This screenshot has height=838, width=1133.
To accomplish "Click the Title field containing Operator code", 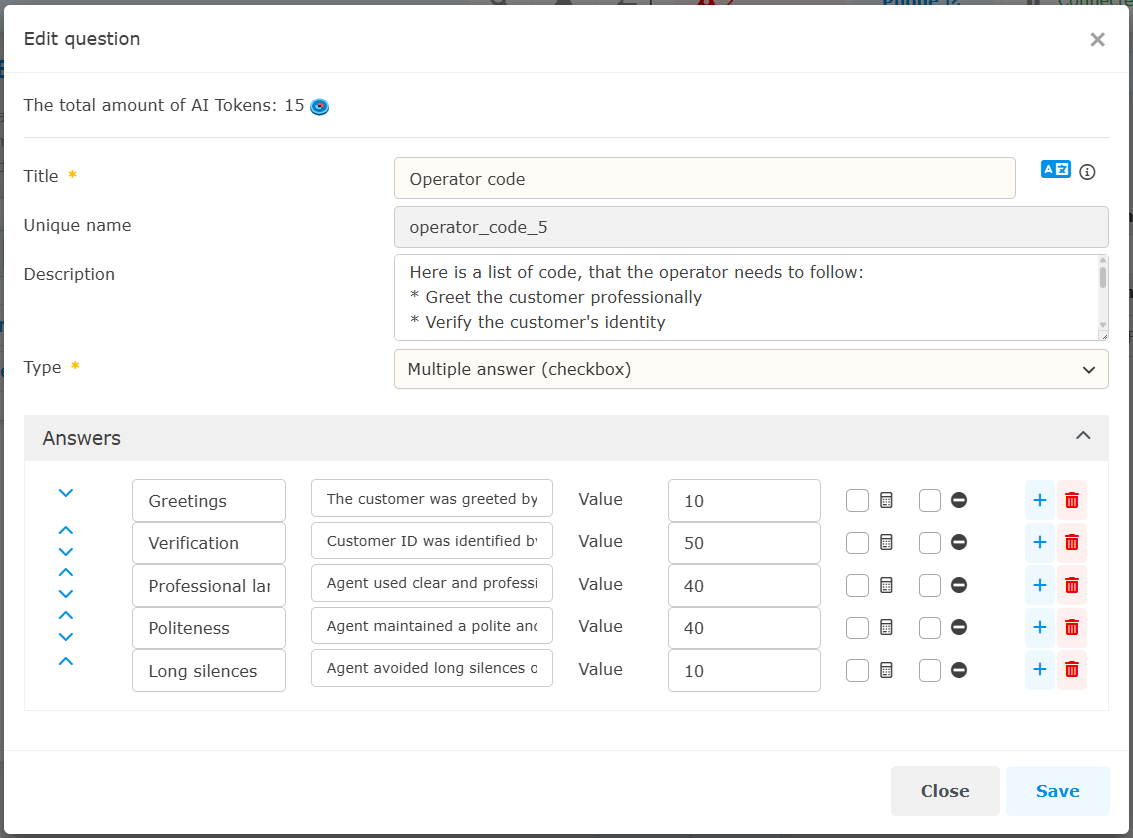I will [x=704, y=179].
